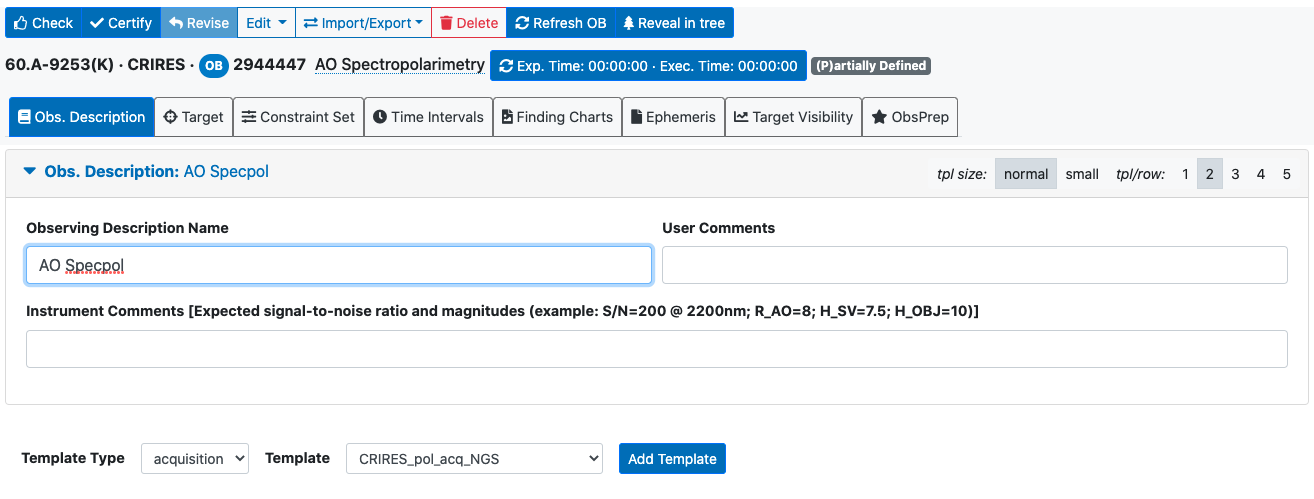Open the Edit dropdown menu
Viewport: 1314px width, 499px height.
tap(266, 23)
